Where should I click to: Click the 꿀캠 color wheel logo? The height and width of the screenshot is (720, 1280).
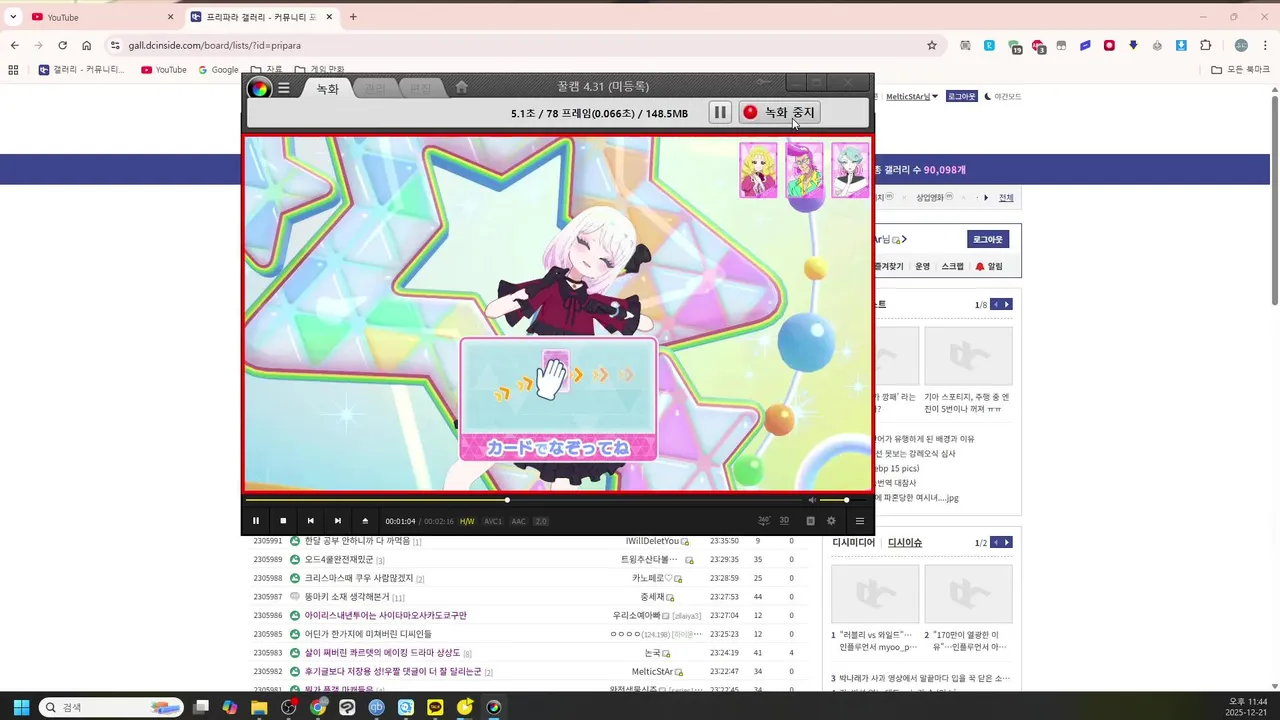coord(259,88)
